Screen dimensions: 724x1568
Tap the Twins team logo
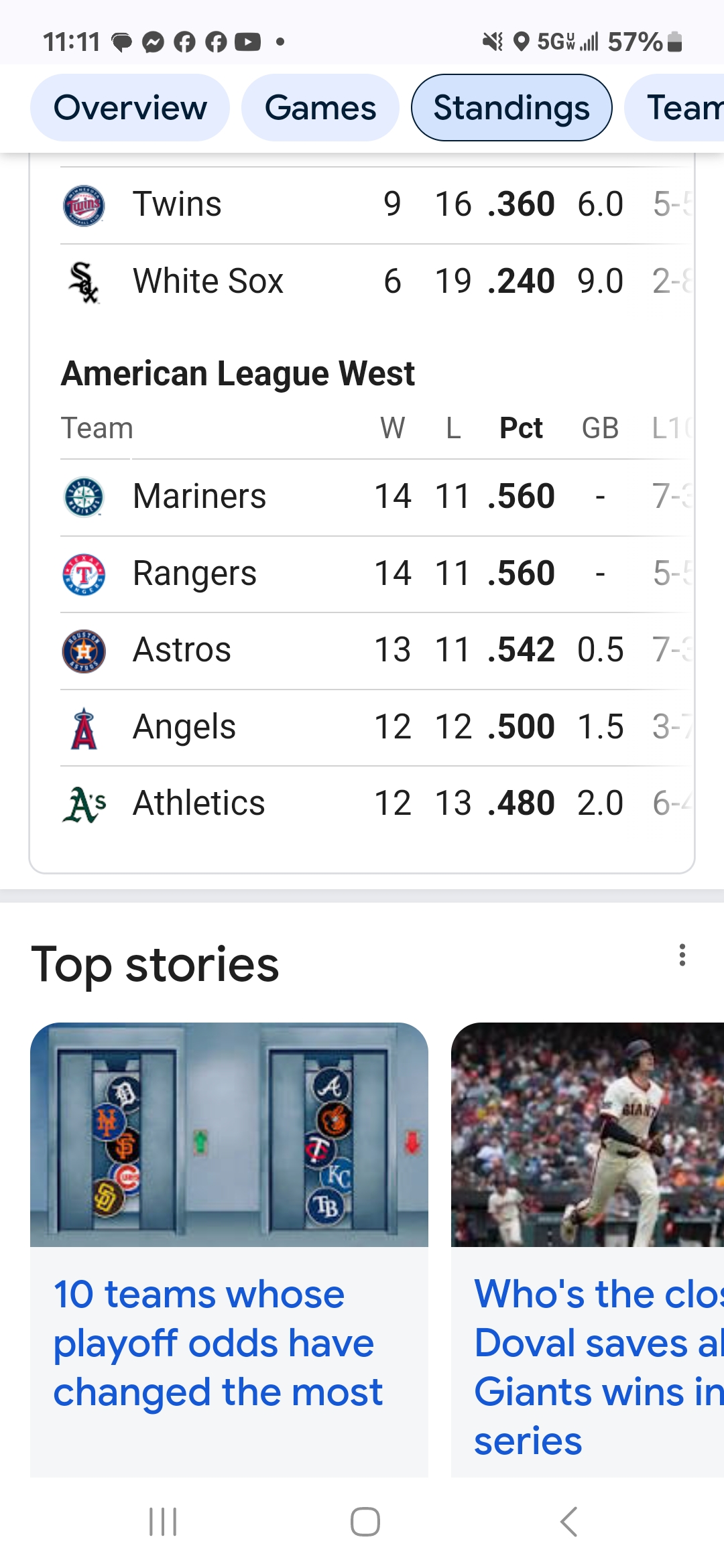click(84, 205)
